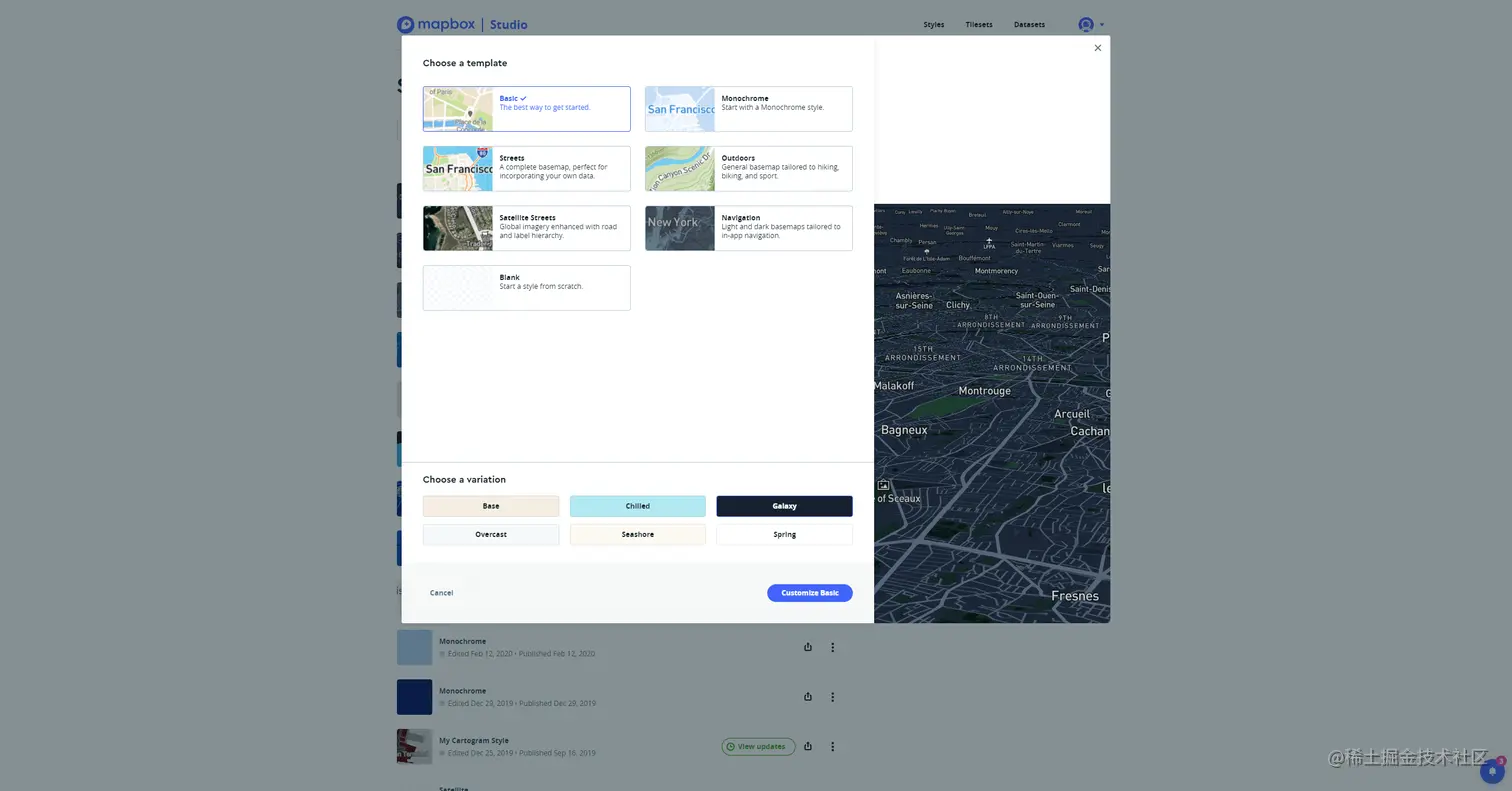Choose the Satellite Streets template
Screen dimensions: 1512x791
coord(526,228)
